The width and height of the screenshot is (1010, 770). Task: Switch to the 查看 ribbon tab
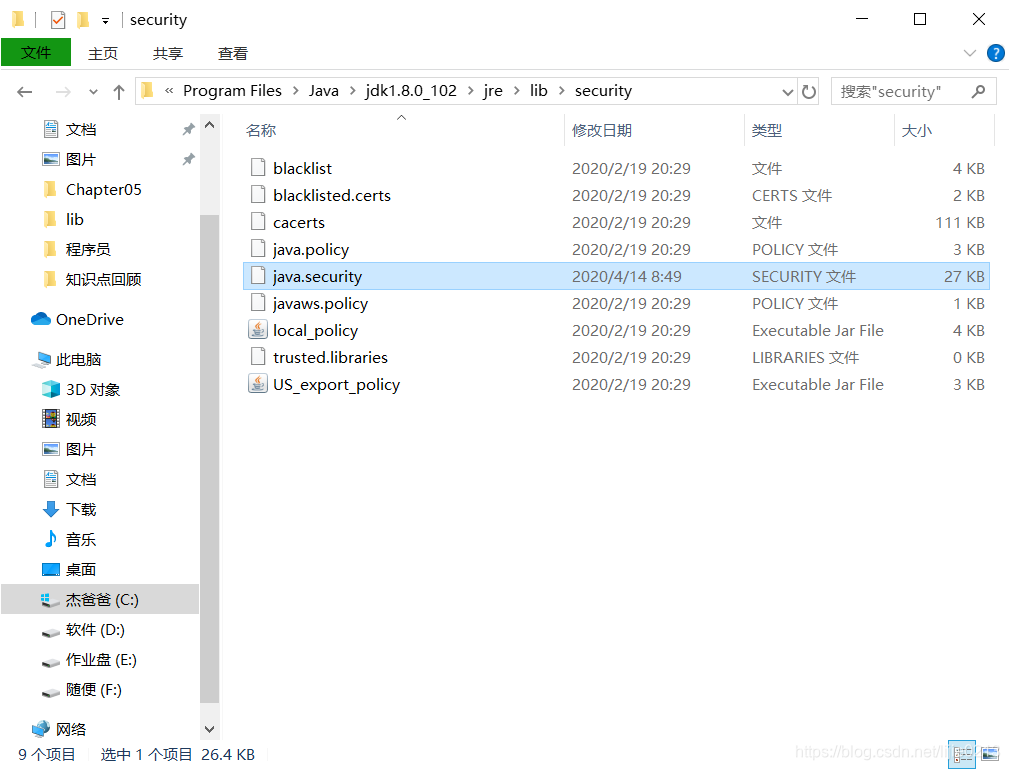pos(233,53)
